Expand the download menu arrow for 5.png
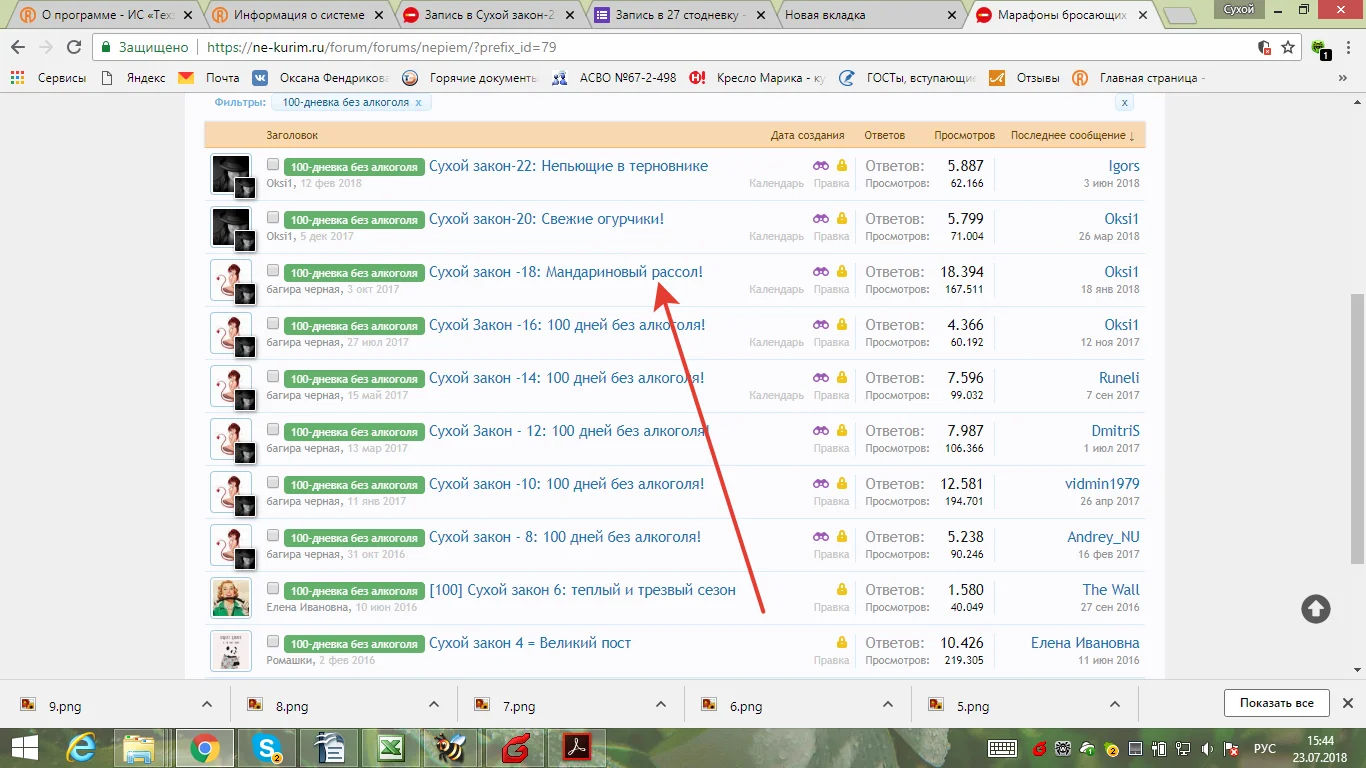The image size is (1366, 768). pyautogui.click(x=1114, y=704)
